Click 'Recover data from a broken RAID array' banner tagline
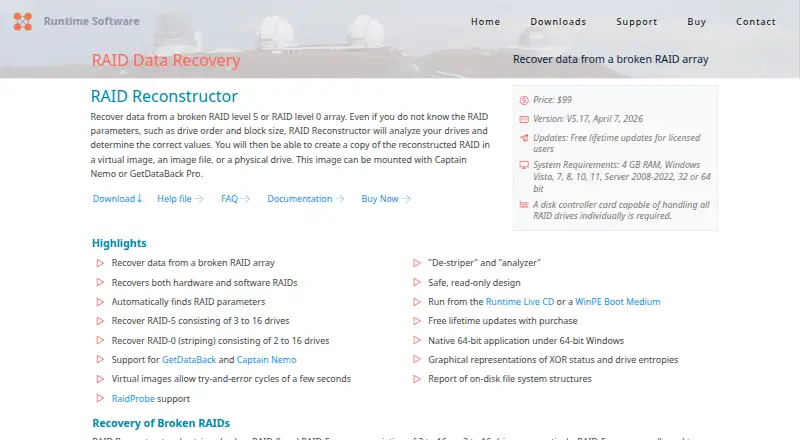Image resolution: width=800 pixels, height=440 pixels. (x=611, y=59)
